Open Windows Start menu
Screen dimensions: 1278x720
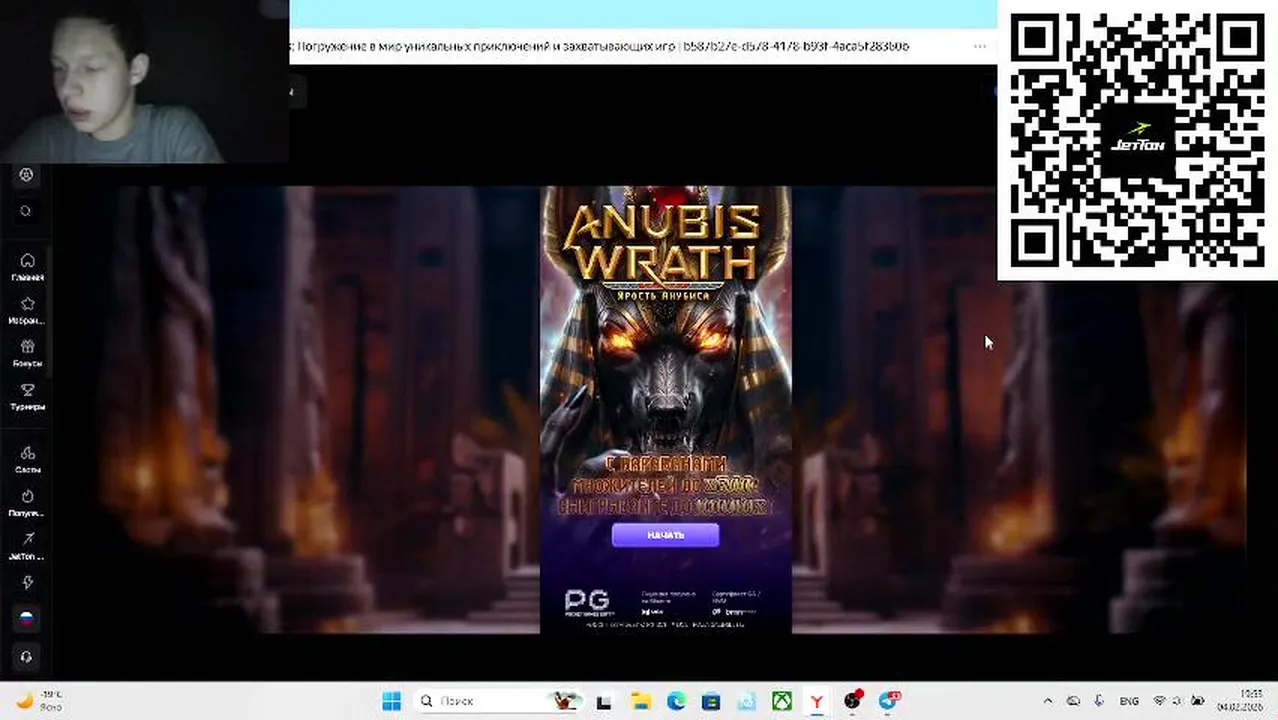pos(391,701)
